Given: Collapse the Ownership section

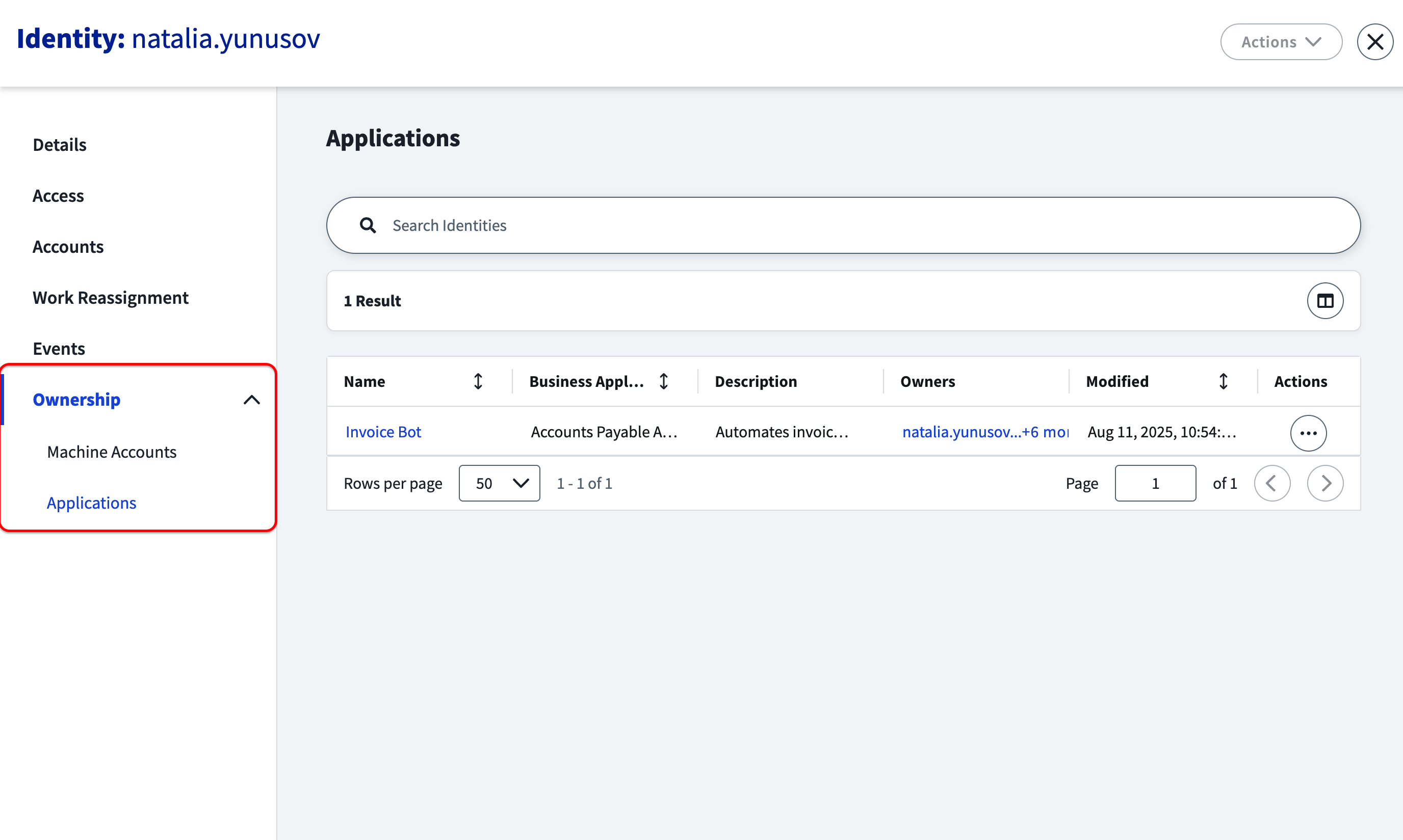Looking at the screenshot, I should click(x=251, y=400).
